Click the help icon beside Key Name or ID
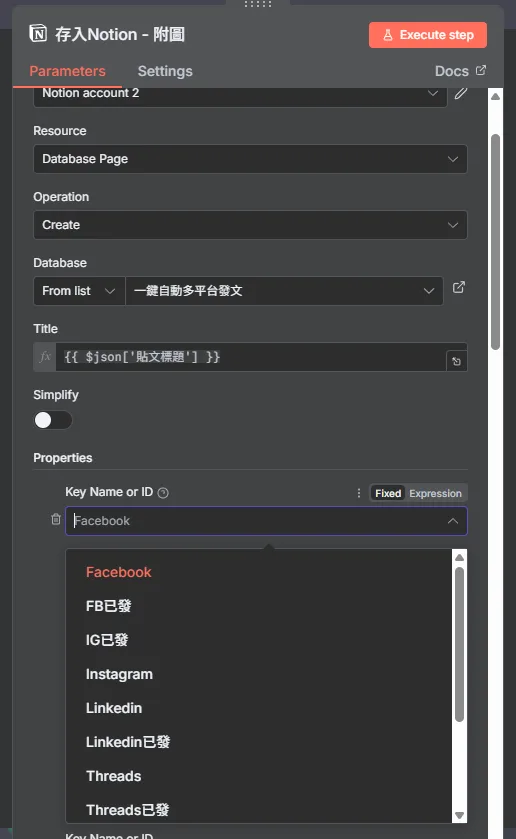The width and height of the screenshot is (516, 839). pyautogui.click(x=163, y=493)
